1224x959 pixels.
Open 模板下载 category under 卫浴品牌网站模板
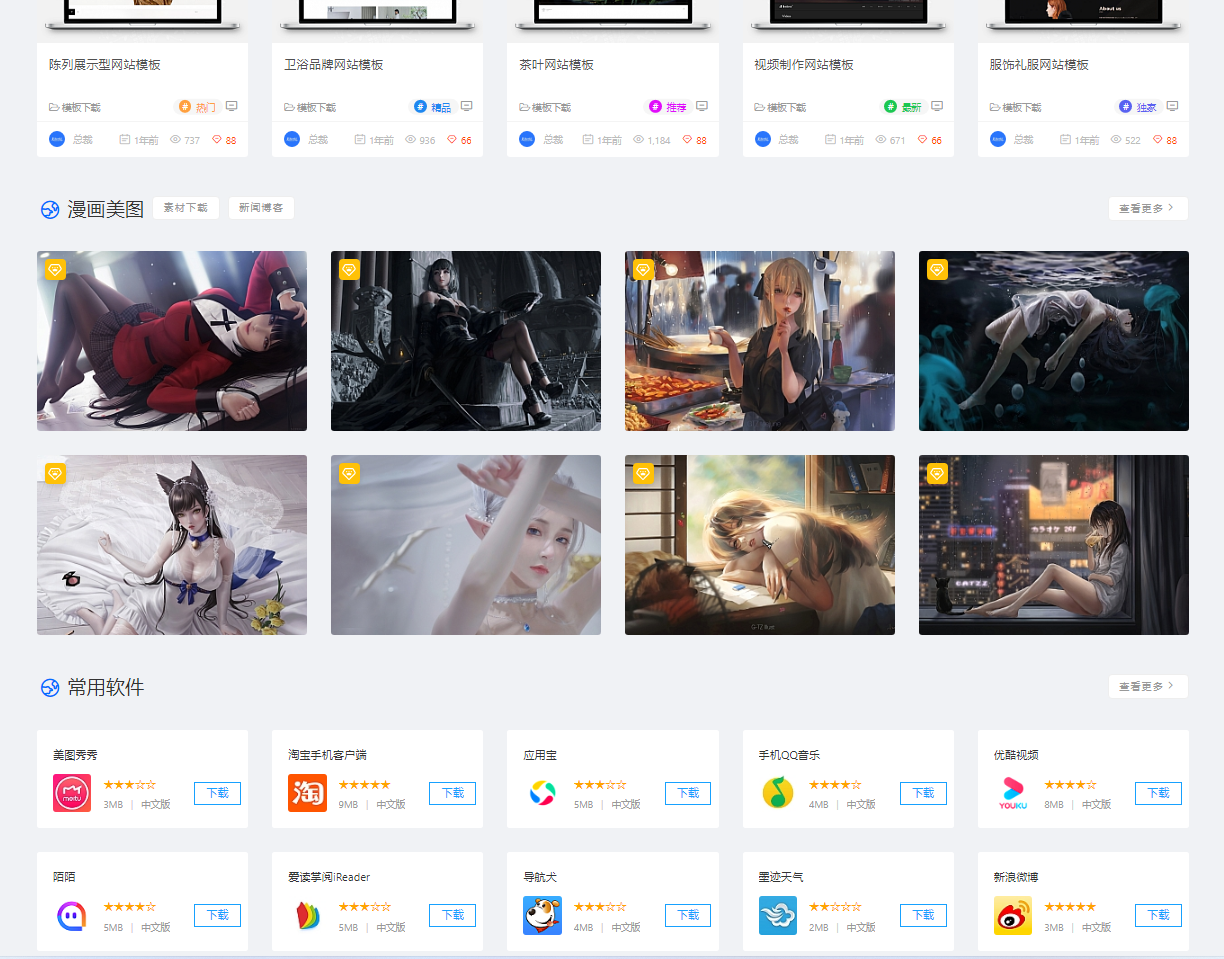(x=310, y=107)
